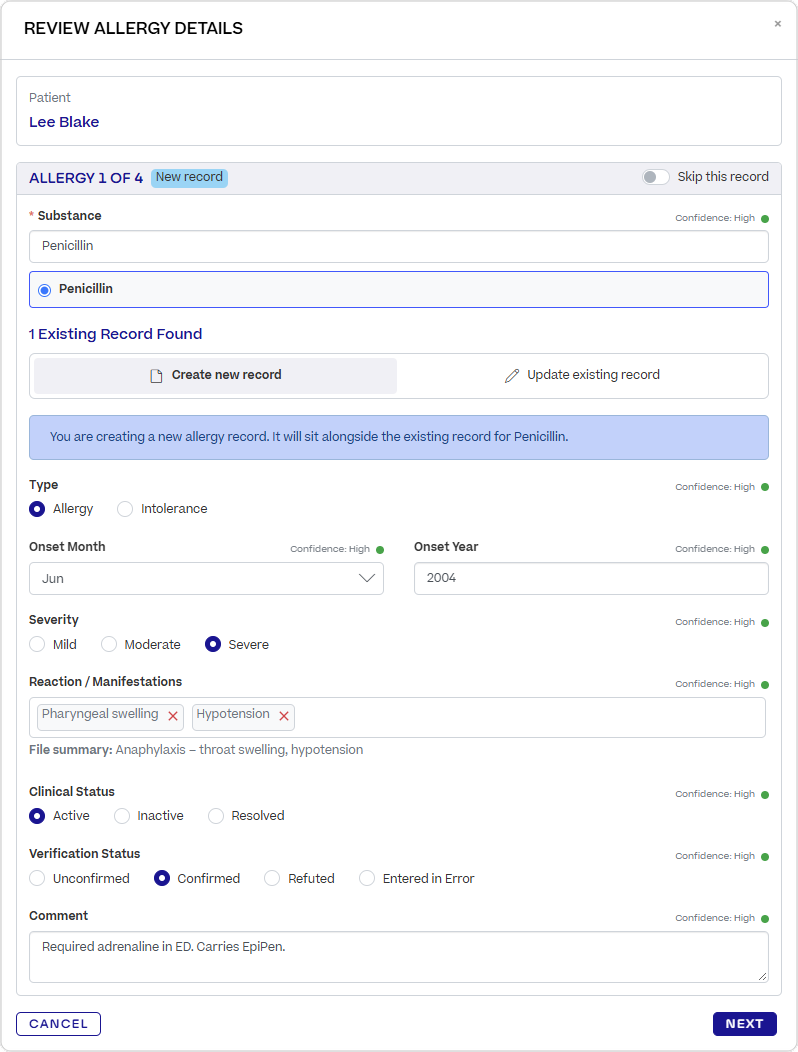Image resolution: width=798 pixels, height=1052 pixels.
Task: Click Comment confidence indicator dot
Action: (x=764, y=918)
